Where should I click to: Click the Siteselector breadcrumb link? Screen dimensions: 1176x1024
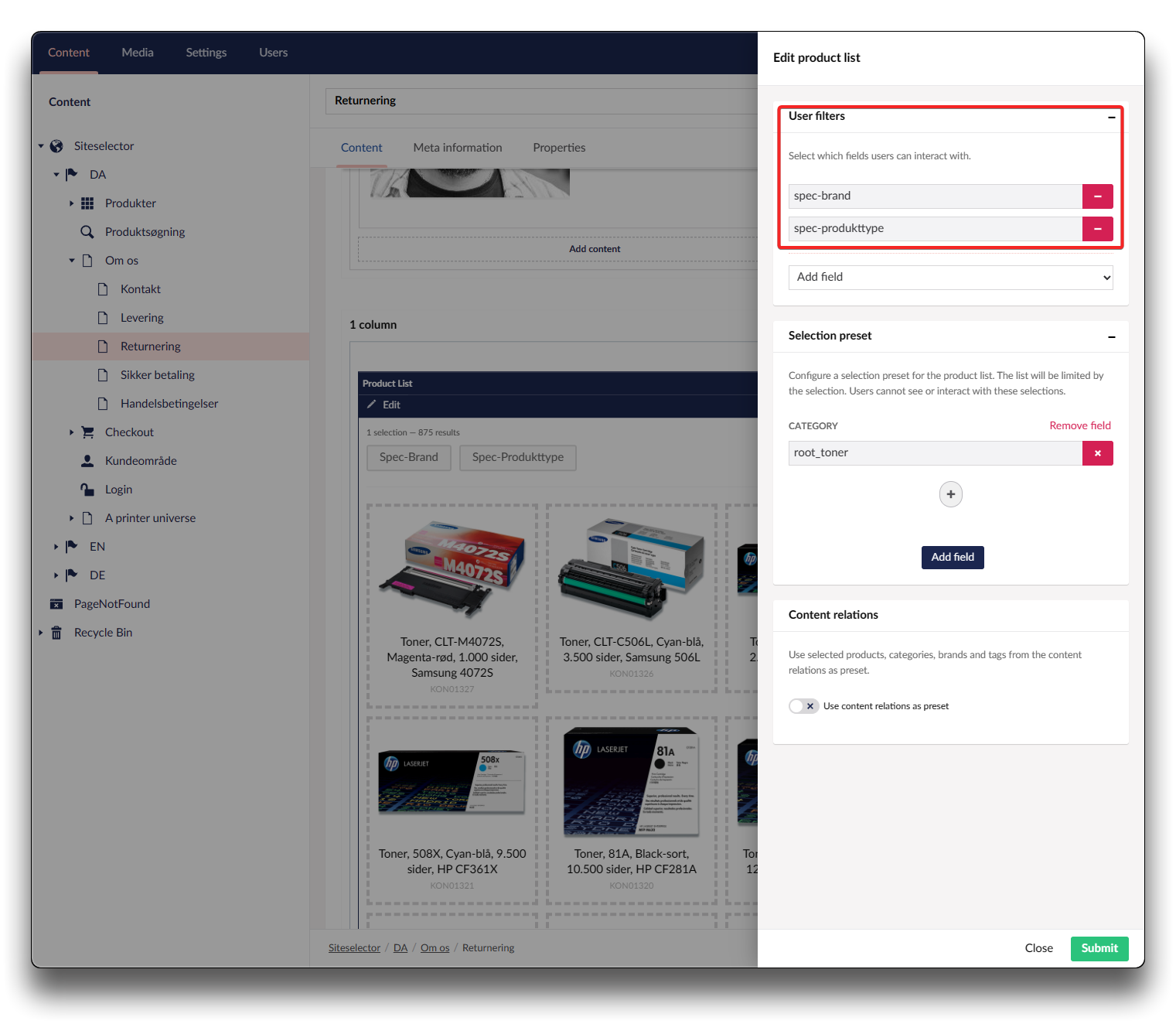pyautogui.click(x=354, y=948)
